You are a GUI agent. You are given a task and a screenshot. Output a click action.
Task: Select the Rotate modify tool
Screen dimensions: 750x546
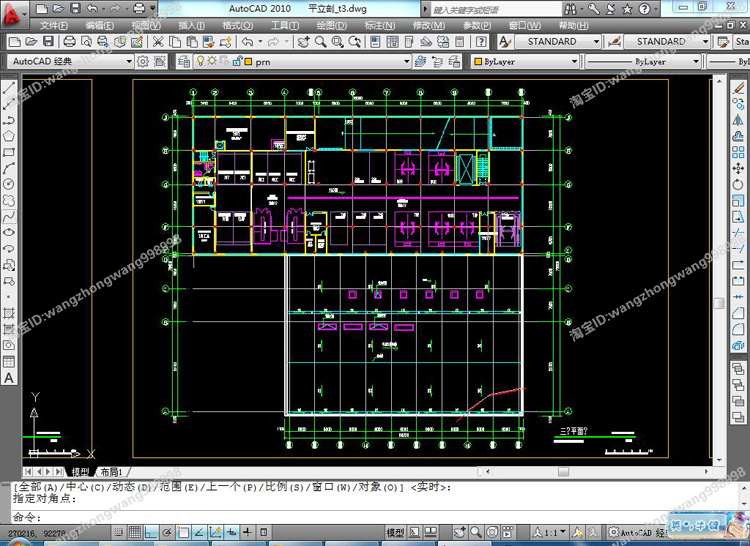pos(738,185)
